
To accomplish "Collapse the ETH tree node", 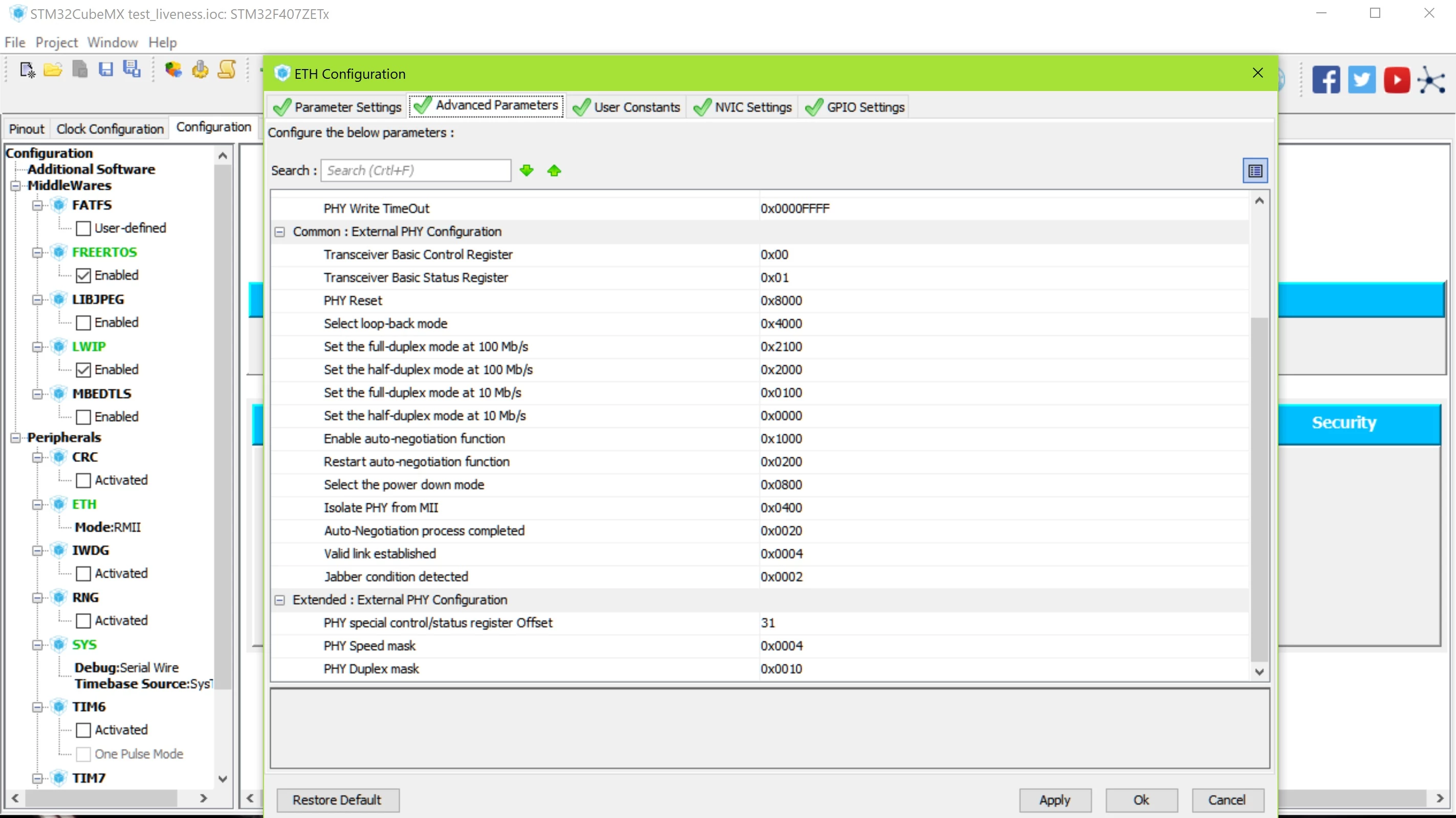I will 37,504.
